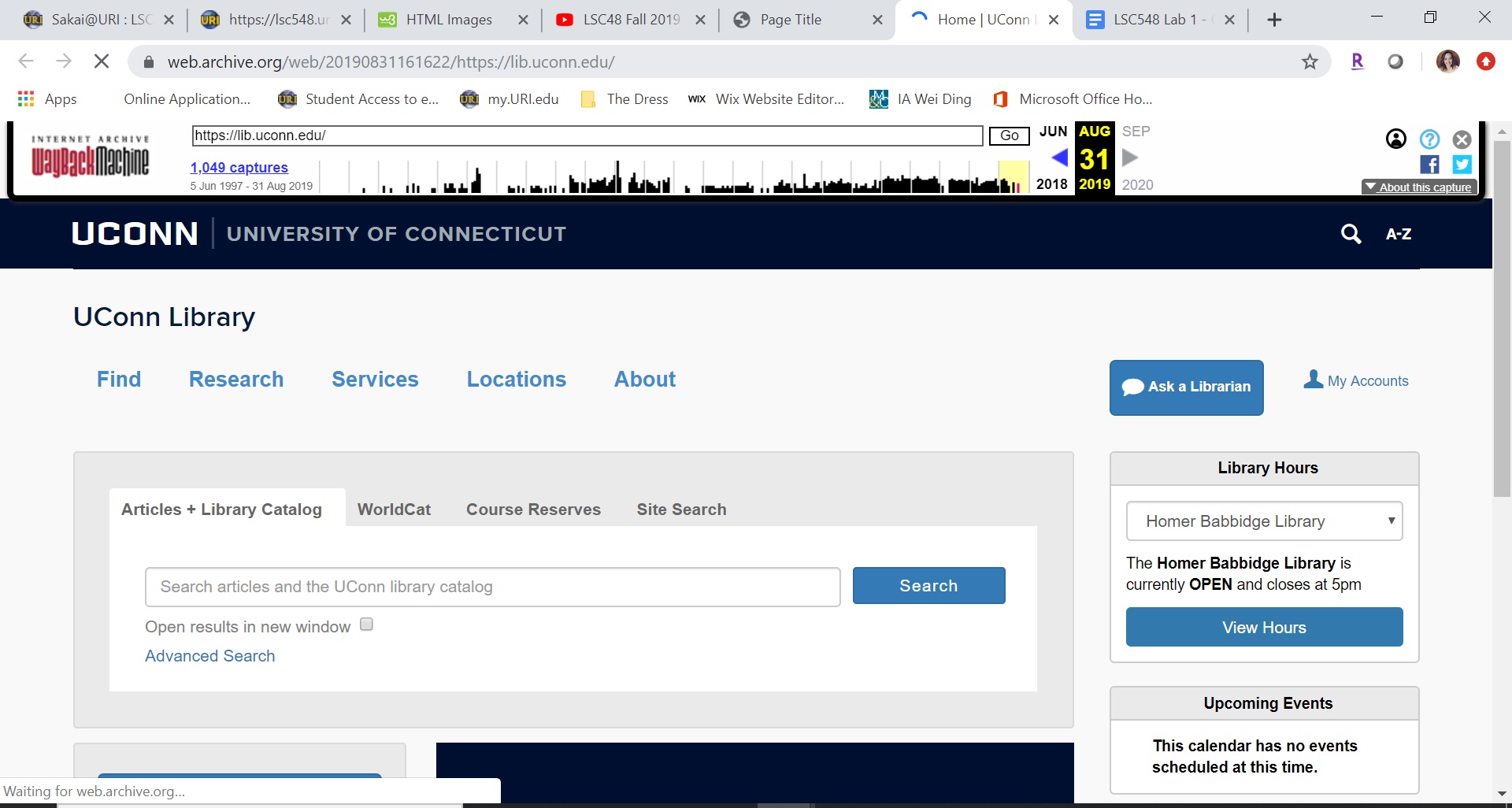The image size is (1512, 808).
Task: Click the grey circle extension icon
Action: pos(1395,61)
